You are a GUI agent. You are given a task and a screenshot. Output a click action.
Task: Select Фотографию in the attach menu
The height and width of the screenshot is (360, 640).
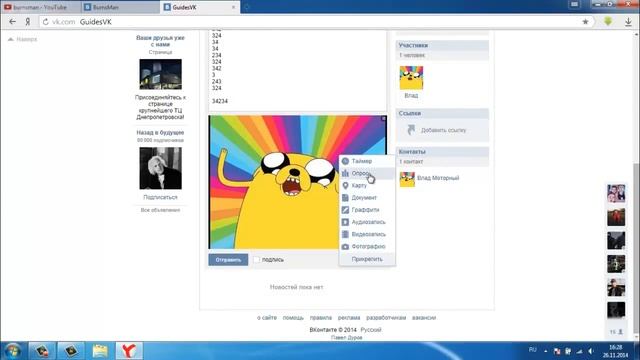tap(367, 247)
